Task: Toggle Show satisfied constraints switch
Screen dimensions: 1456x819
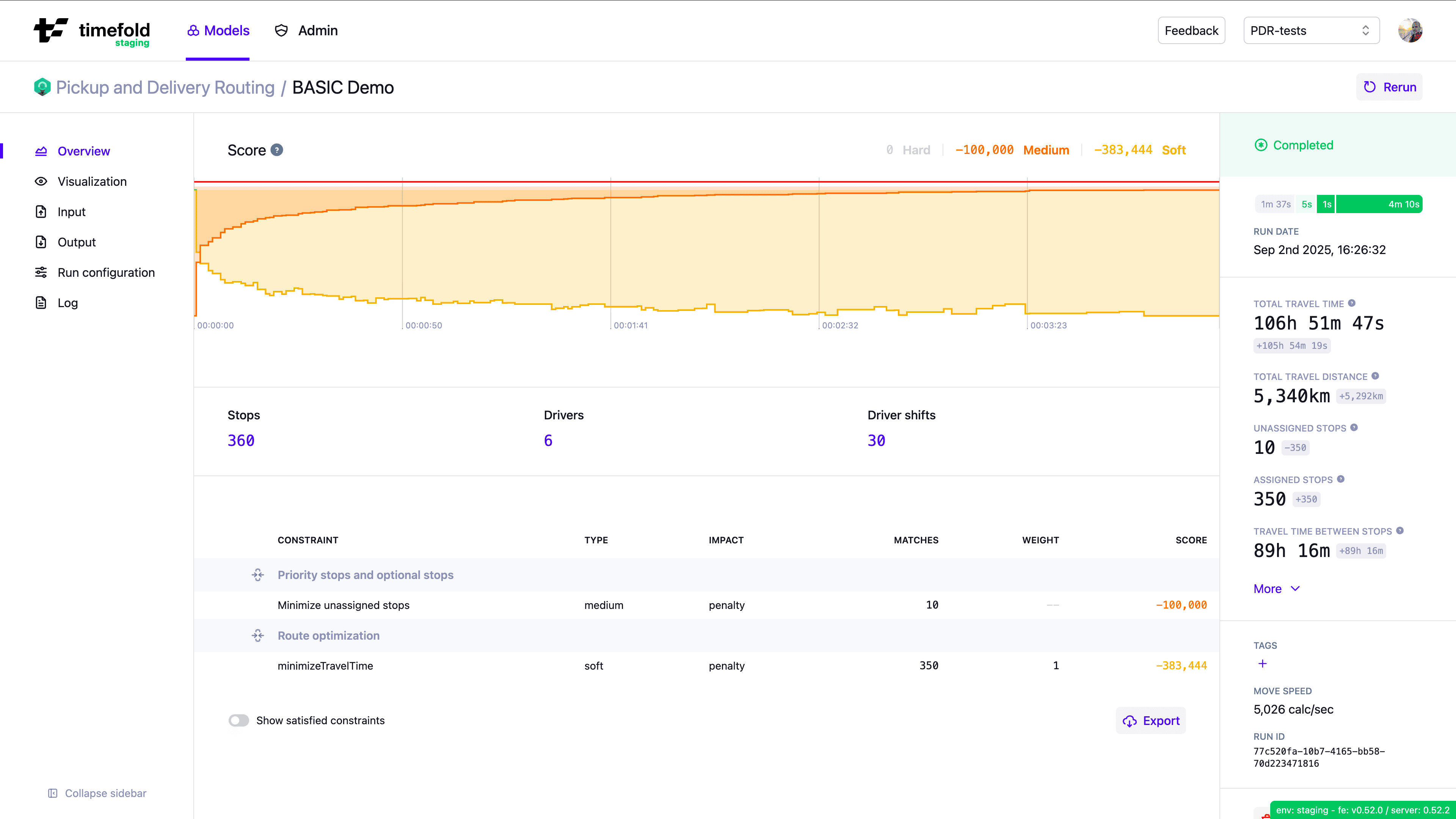Action: point(238,720)
